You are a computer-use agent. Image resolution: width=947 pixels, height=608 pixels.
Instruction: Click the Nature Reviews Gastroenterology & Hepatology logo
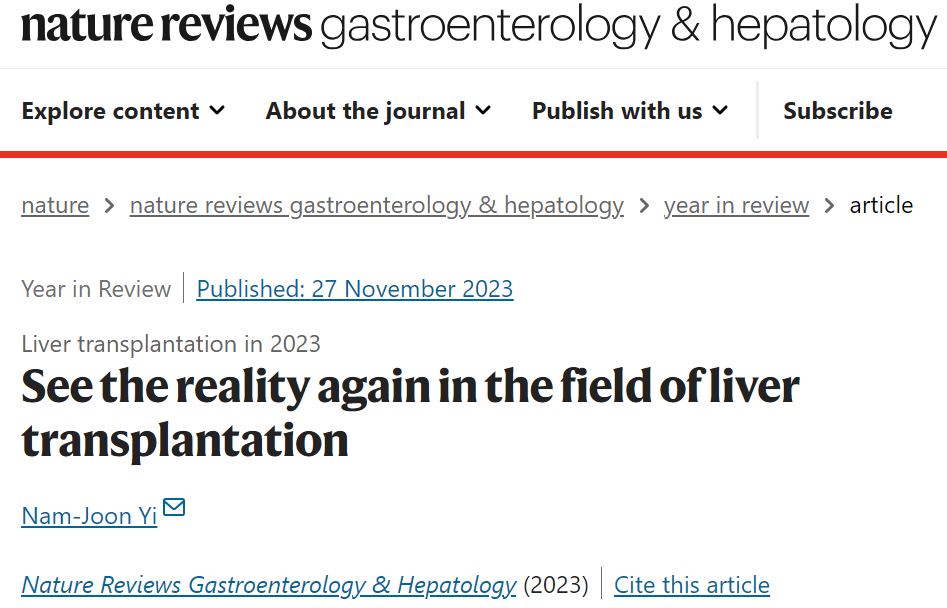[x=479, y=26]
